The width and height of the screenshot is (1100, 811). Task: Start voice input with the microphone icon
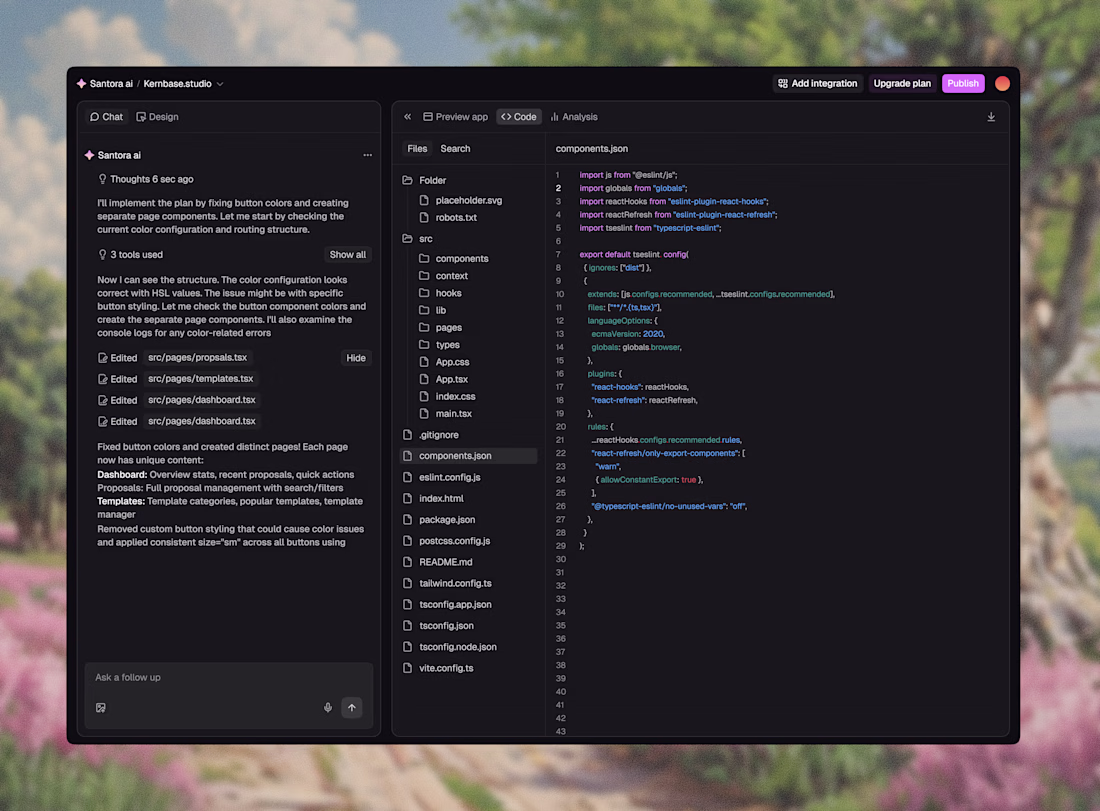pyautogui.click(x=328, y=708)
